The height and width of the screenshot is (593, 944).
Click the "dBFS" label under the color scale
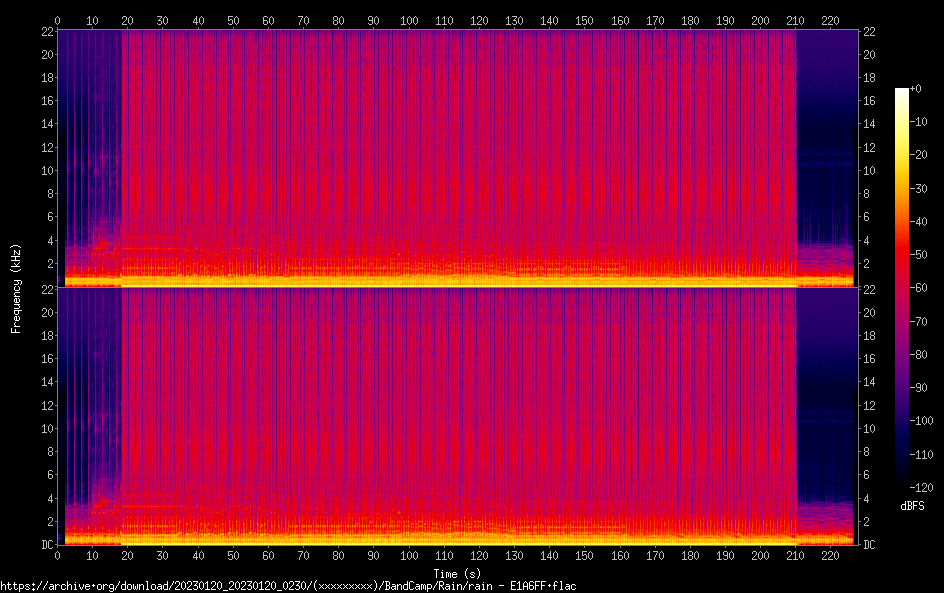tap(912, 507)
